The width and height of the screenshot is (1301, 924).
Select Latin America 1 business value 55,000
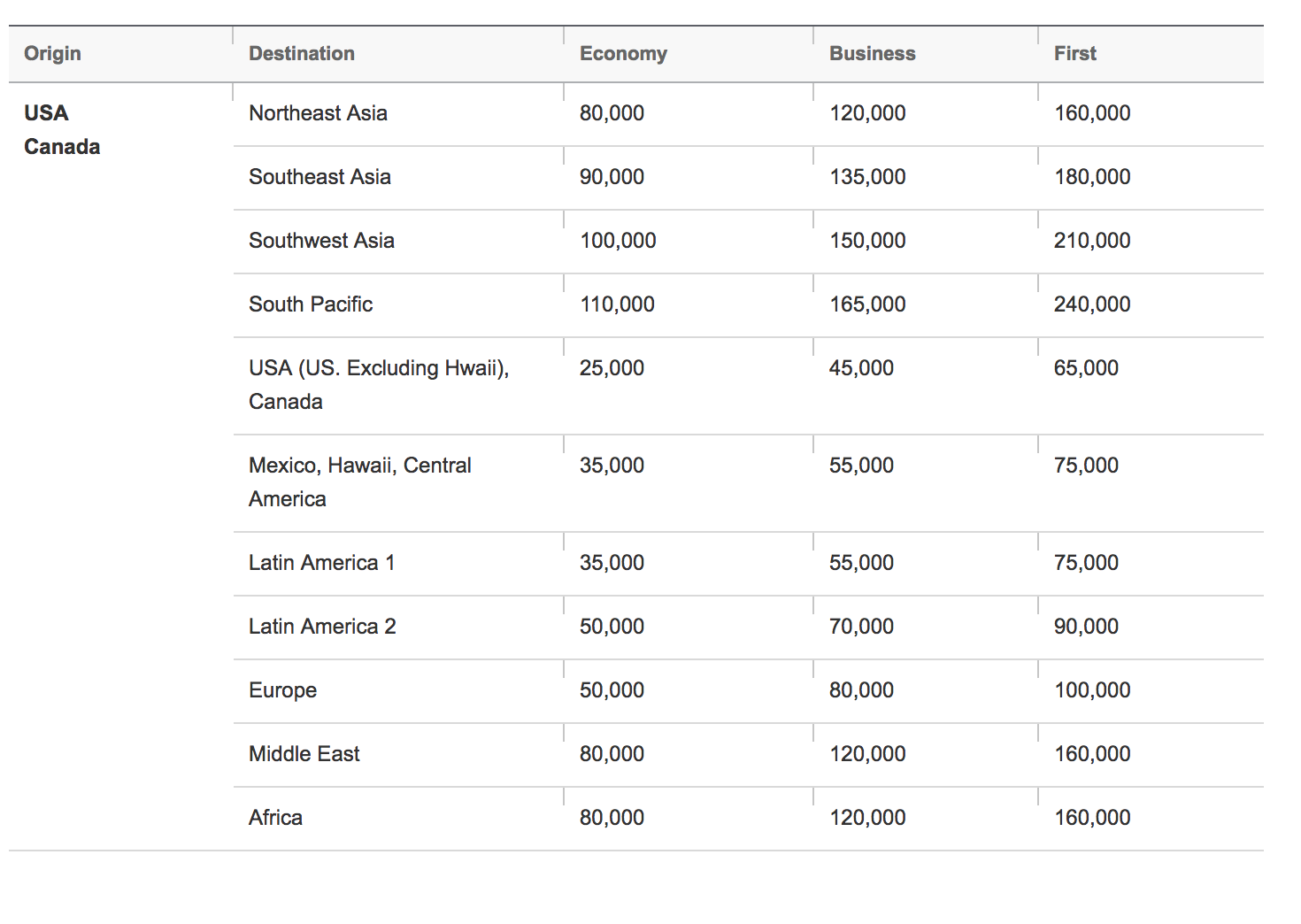pos(861,563)
